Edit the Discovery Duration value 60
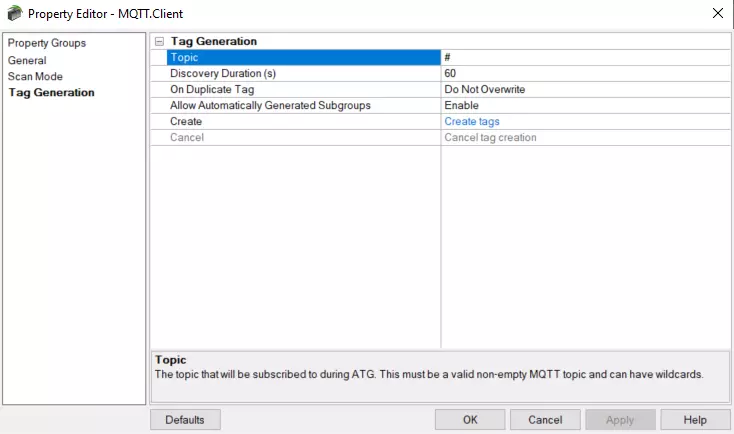This screenshot has height=434, width=734. tap(585, 74)
